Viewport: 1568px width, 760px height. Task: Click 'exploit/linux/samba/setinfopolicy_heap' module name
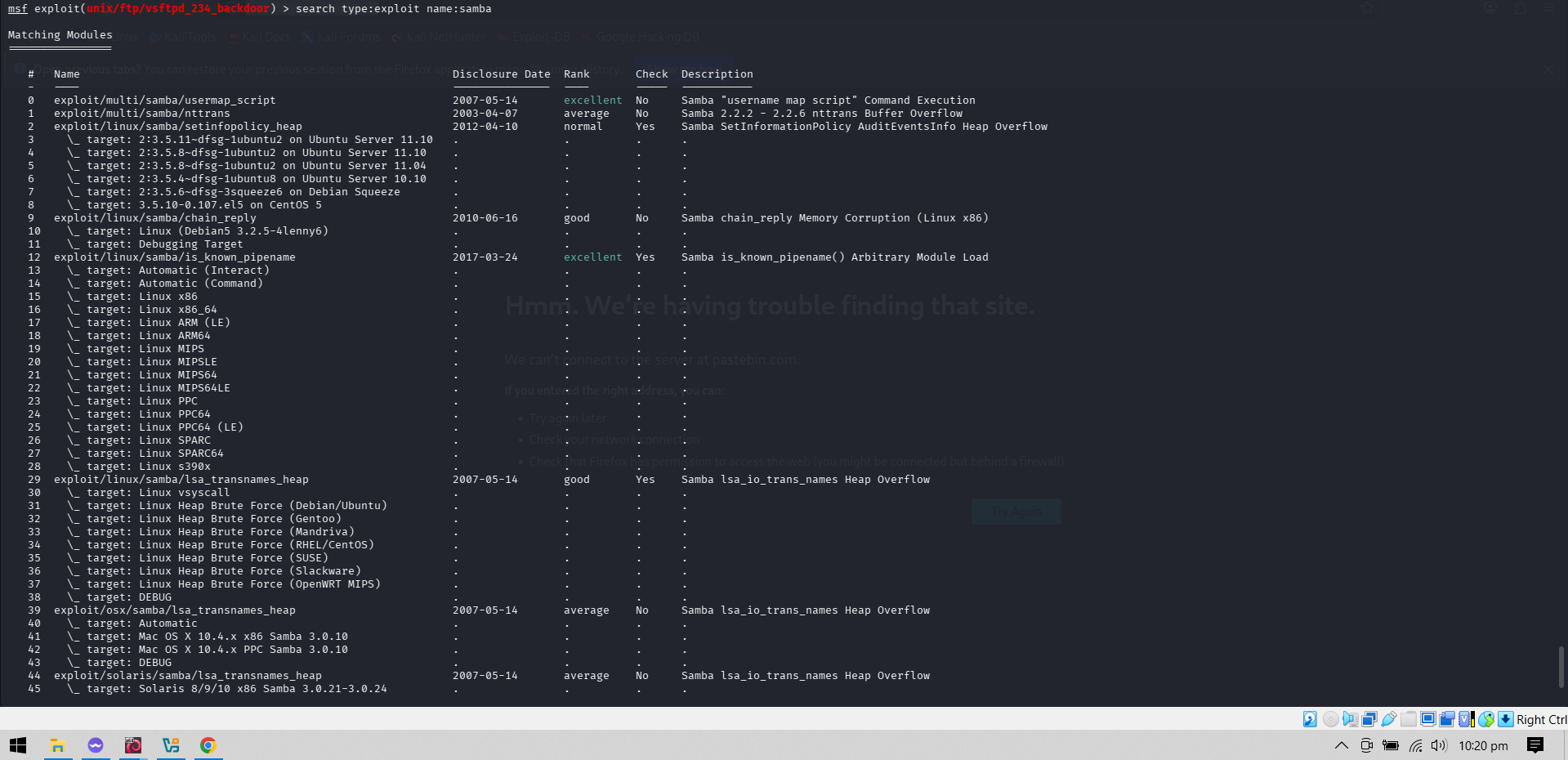tap(178, 127)
